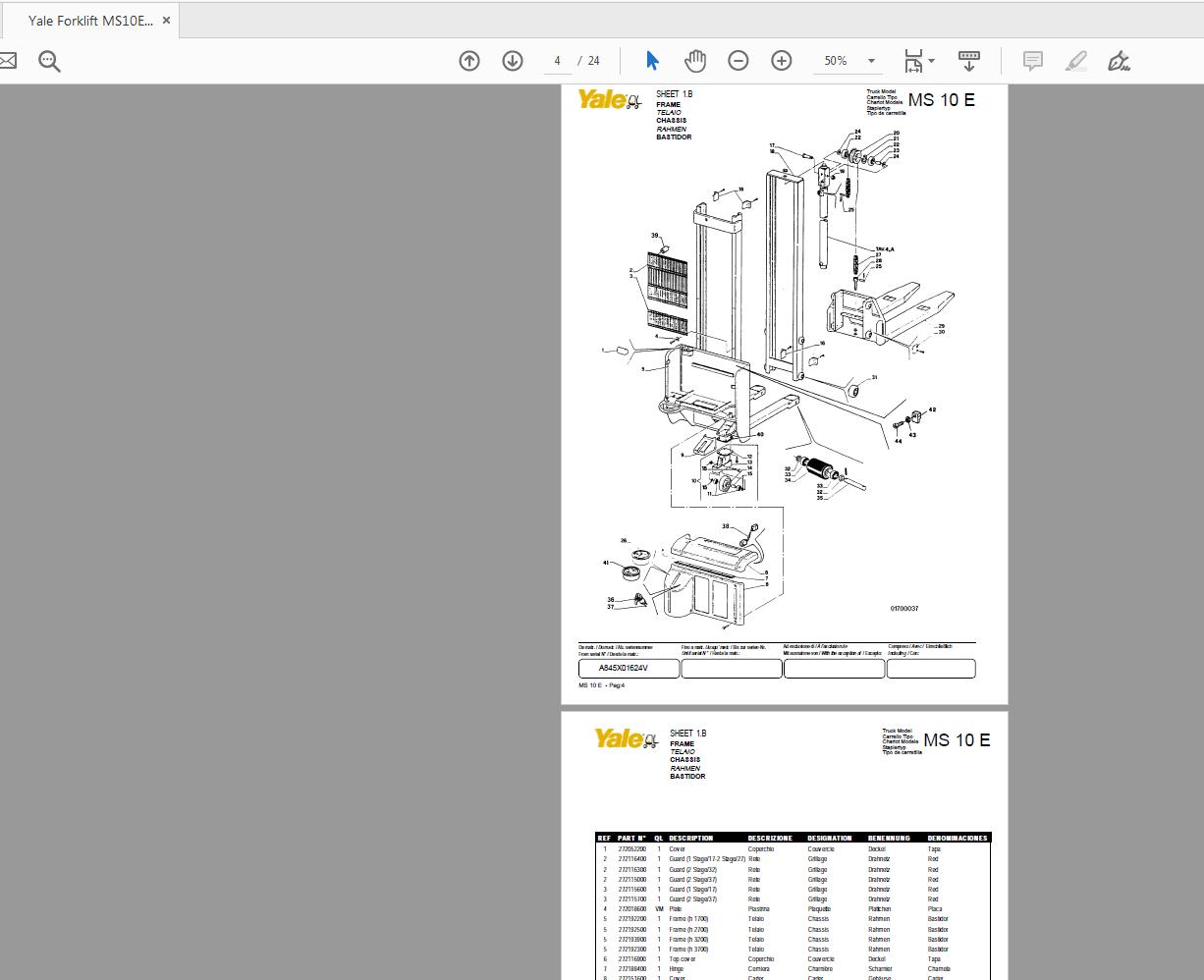Open the 50% zoom level dropdown

871,61
